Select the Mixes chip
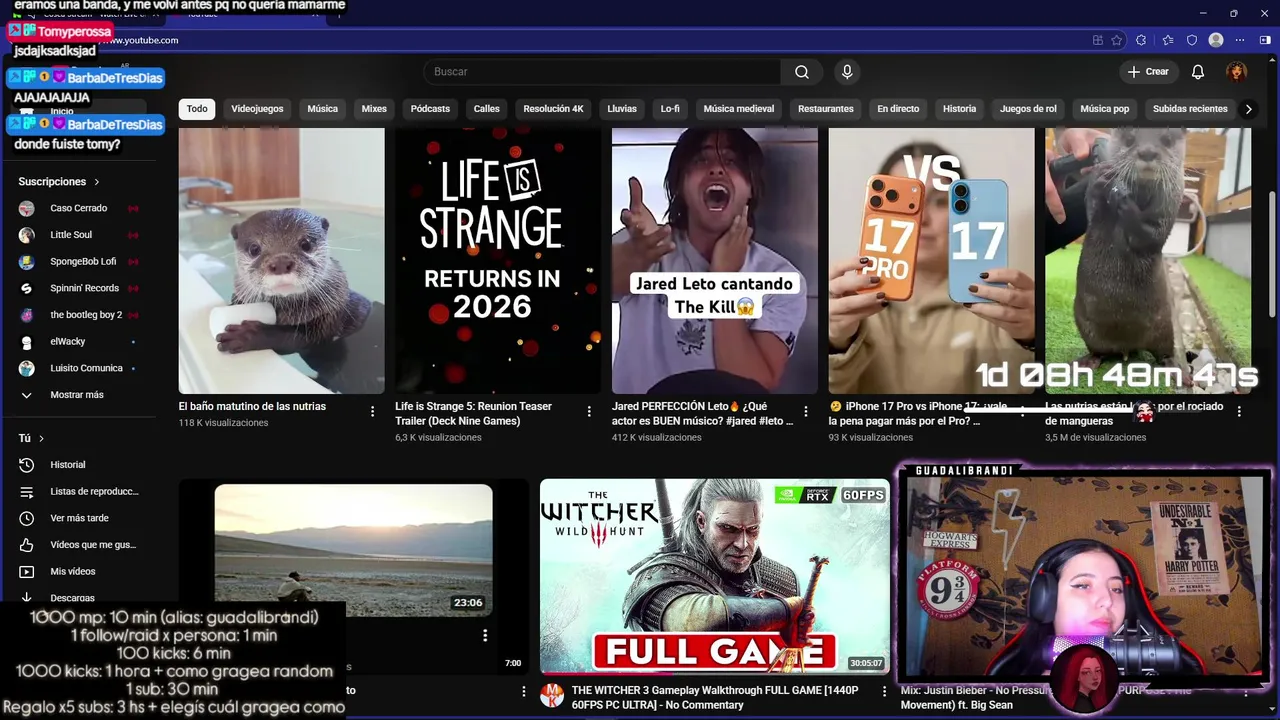This screenshot has width=1280, height=720. (x=374, y=109)
